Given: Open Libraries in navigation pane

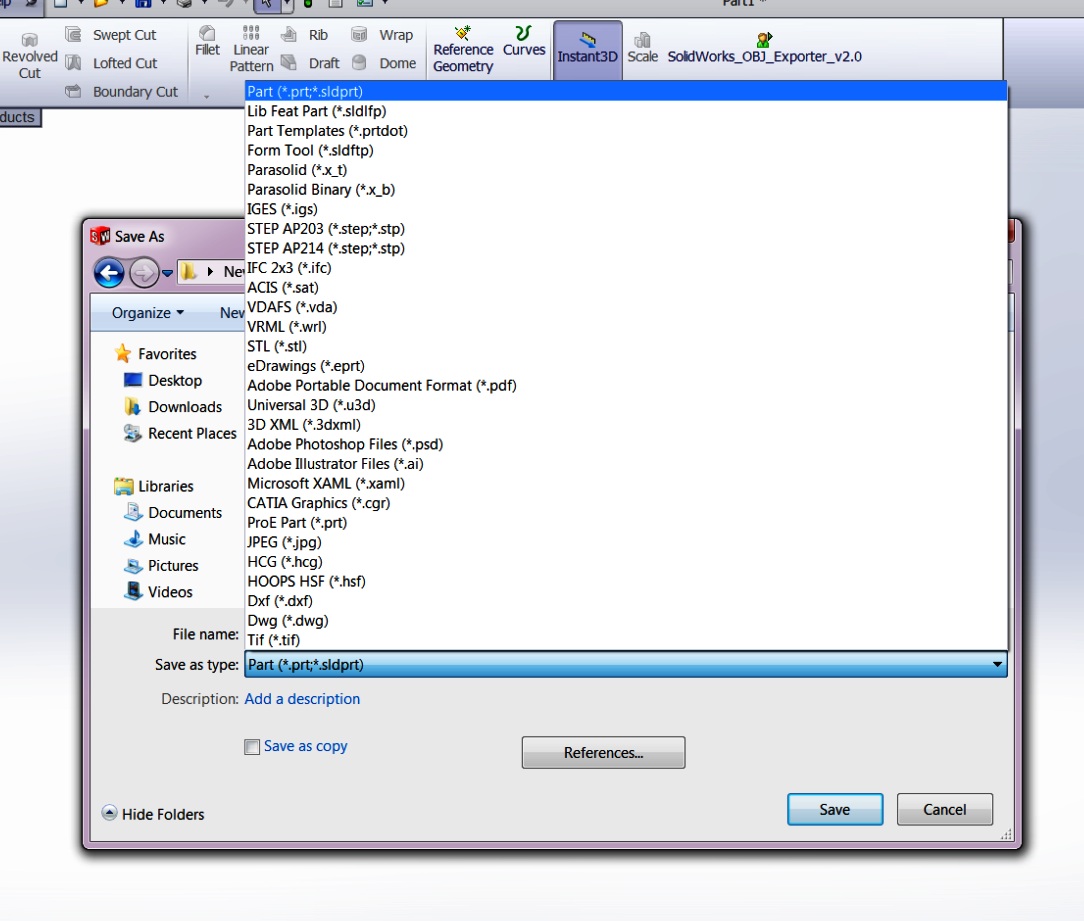Looking at the screenshot, I should (153, 486).
